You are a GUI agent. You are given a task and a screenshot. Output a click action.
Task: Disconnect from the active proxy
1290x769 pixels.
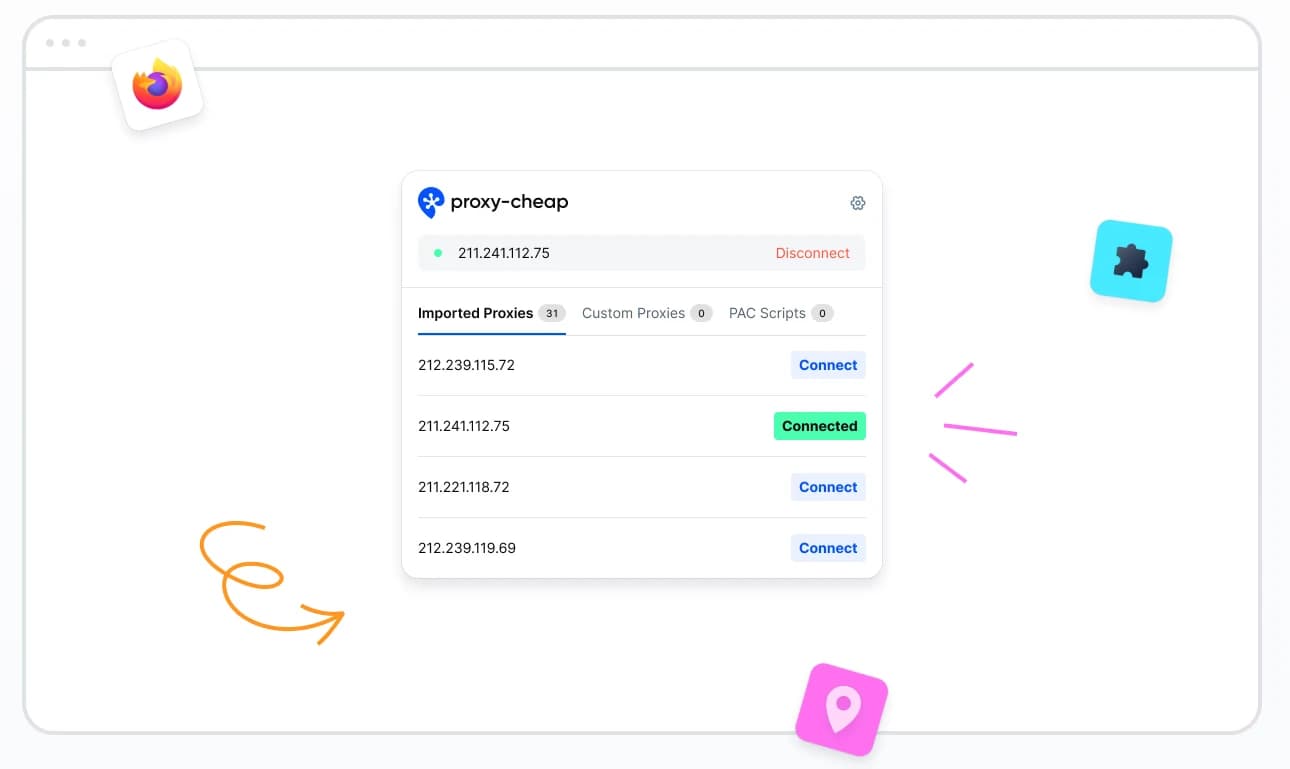pyautogui.click(x=812, y=253)
